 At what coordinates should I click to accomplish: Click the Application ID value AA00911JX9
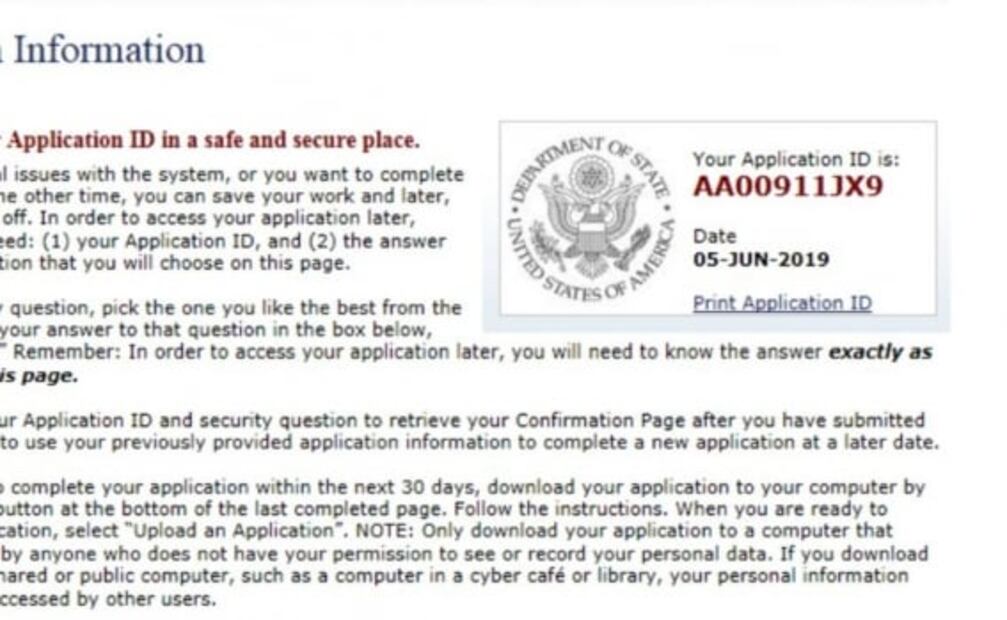pos(788,186)
